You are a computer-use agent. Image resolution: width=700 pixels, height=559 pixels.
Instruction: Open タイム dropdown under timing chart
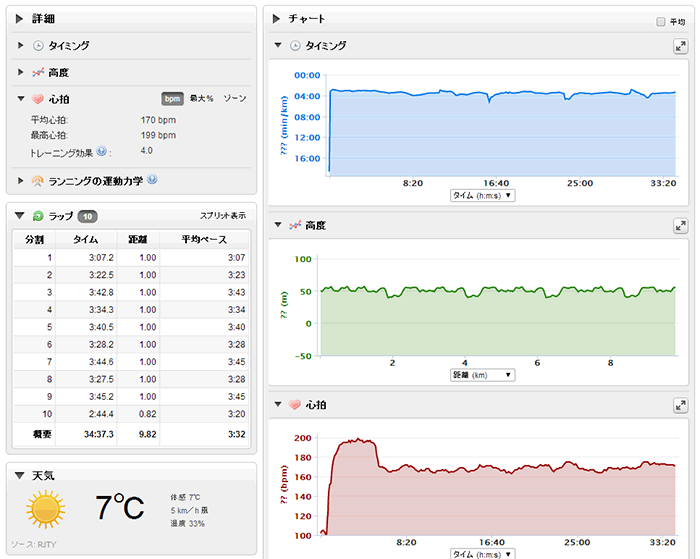tap(483, 196)
